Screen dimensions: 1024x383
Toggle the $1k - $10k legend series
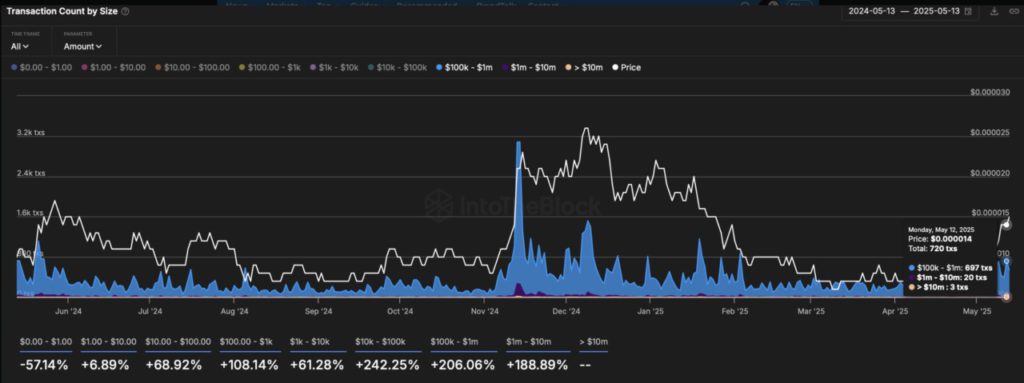[x=333, y=67]
